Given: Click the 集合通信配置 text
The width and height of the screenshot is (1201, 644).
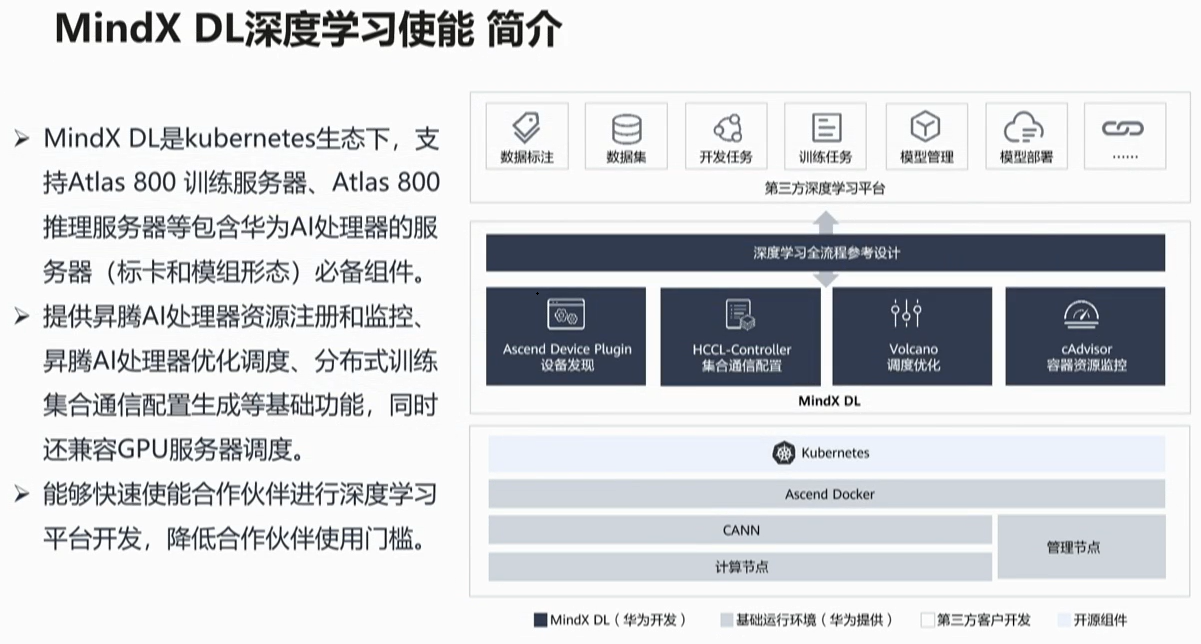Looking at the screenshot, I should [x=741, y=365].
